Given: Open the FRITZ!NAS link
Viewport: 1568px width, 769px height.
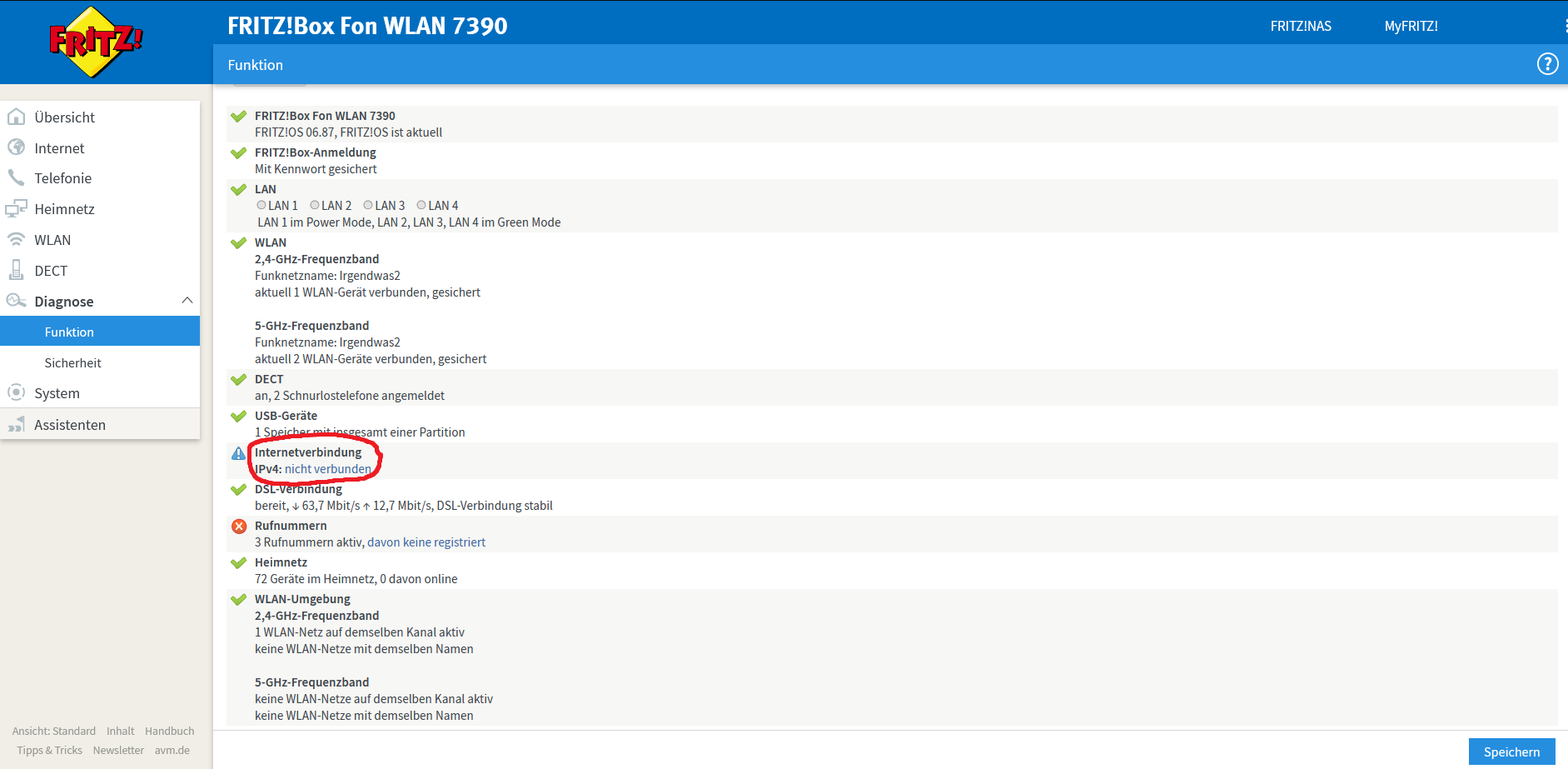Looking at the screenshot, I should pyautogui.click(x=1301, y=26).
